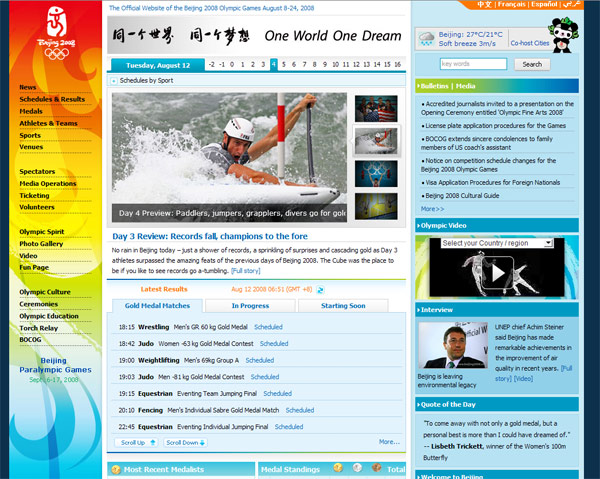Screen dimensions: 600x479
Task: Switch the site language to Chinese (中文)
Action: tap(484, 4)
